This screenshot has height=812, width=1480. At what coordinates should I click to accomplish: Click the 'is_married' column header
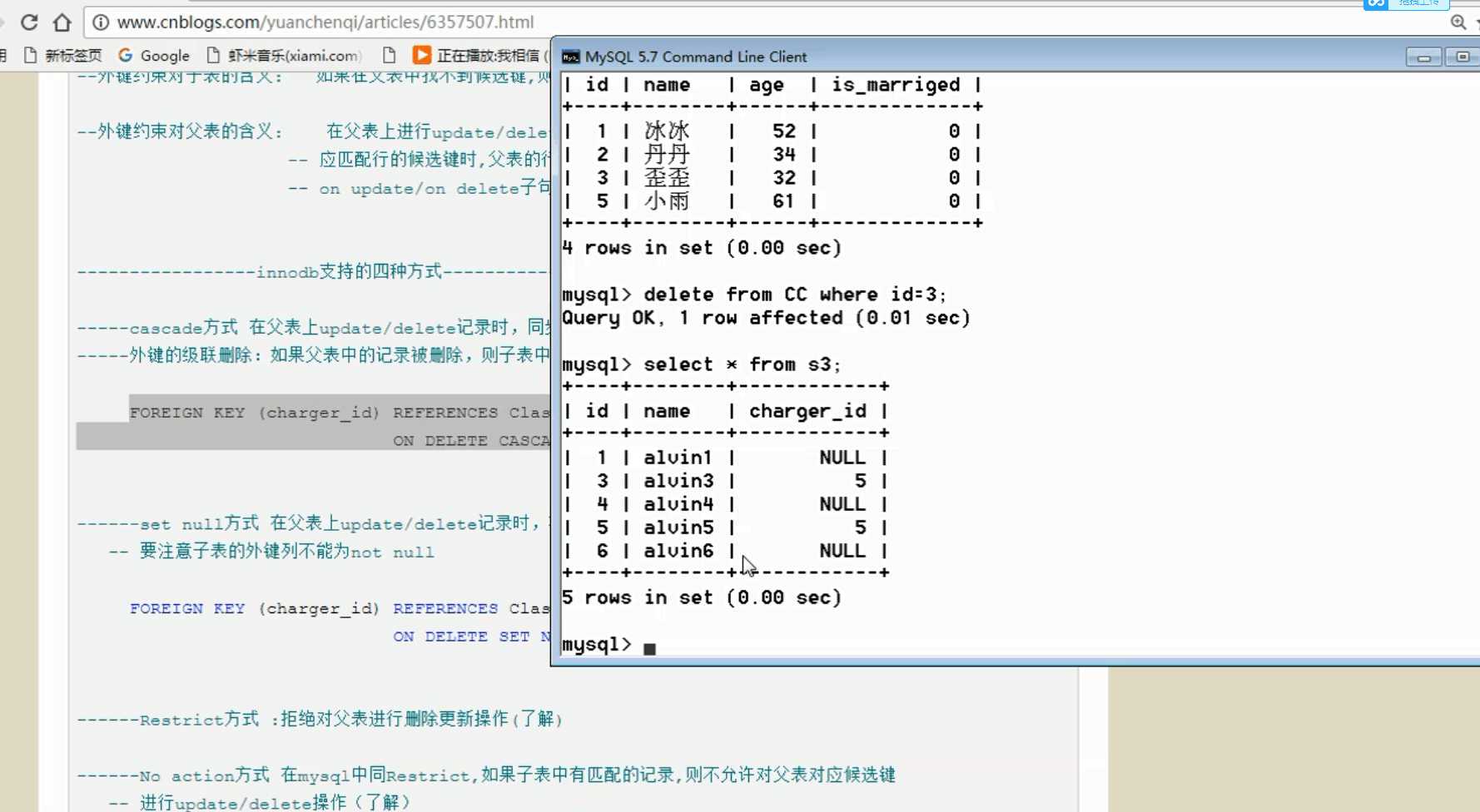(896, 85)
